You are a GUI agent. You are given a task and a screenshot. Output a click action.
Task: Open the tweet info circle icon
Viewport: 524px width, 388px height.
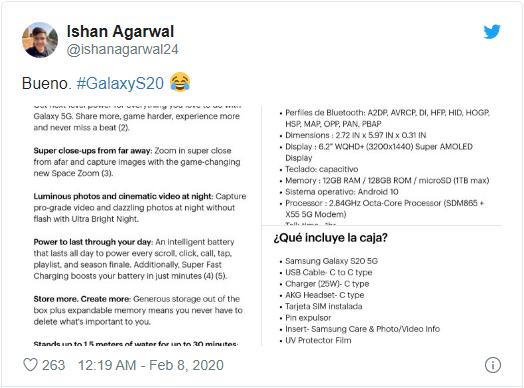[493, 365]
